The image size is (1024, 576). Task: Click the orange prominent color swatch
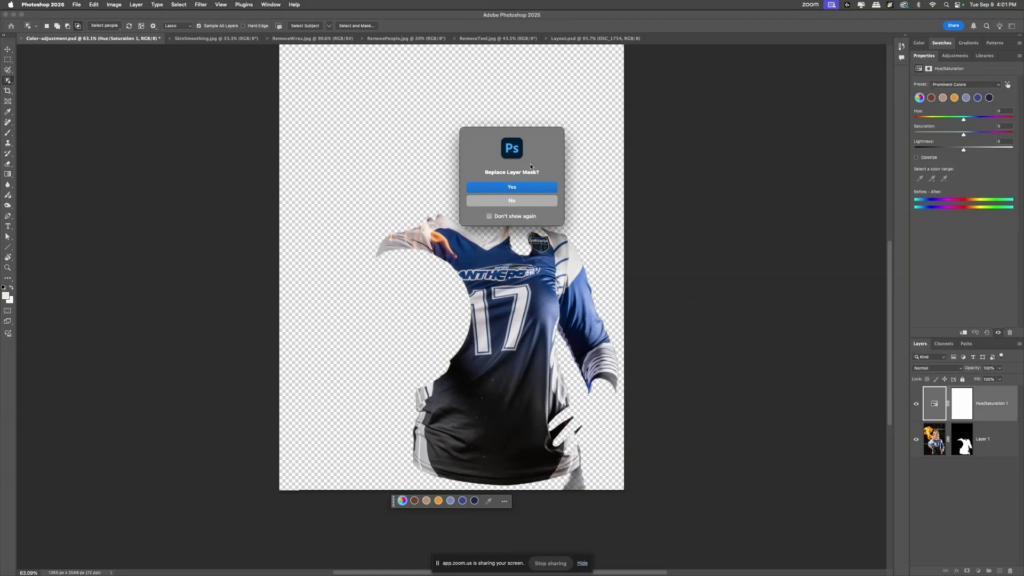point(954,98)
